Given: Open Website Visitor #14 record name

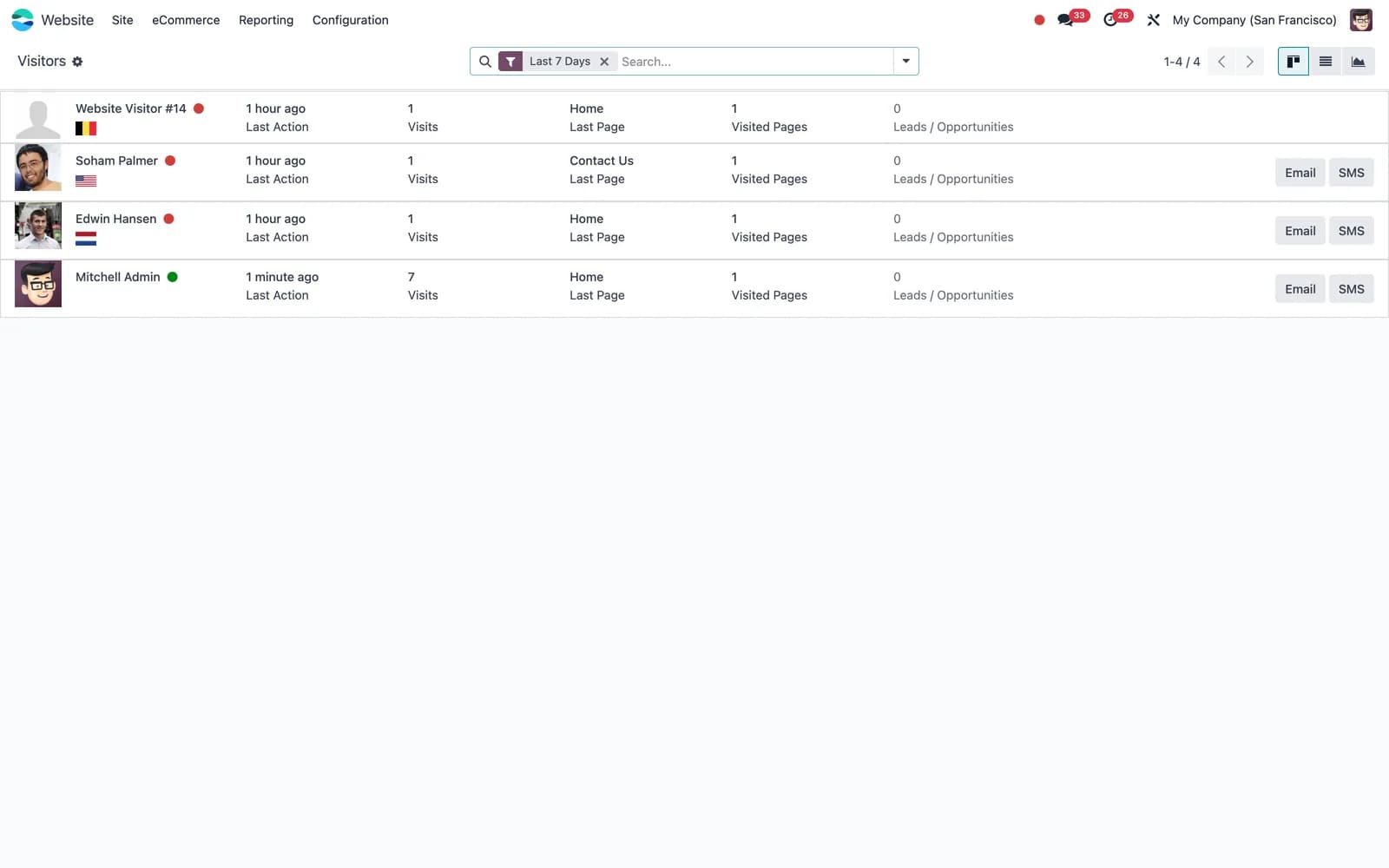Looking at the screenshot, I should tap(131, 108).
